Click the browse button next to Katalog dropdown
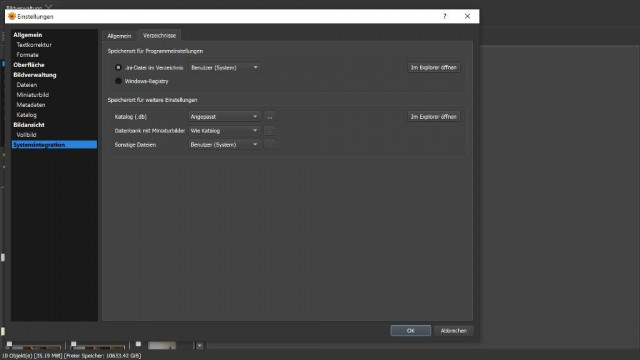 (270, 117)
